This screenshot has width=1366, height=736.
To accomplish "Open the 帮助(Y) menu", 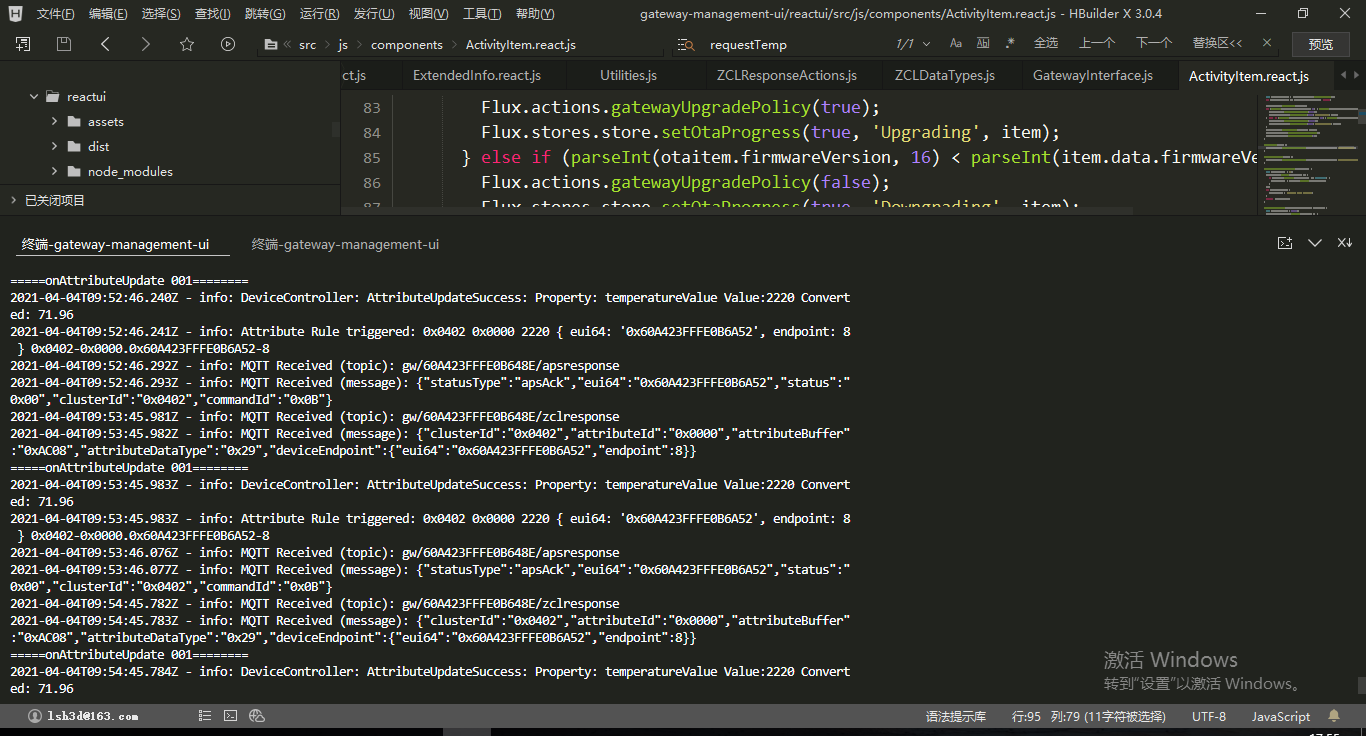I will pyautogui.click(x=536, y=14).
